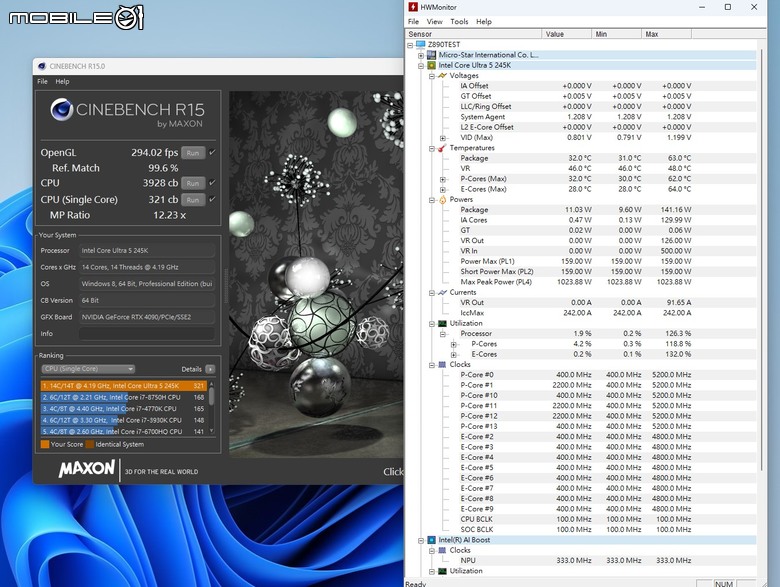Expand the VID (Max) entry
Screen dimensions: 780x587
coord(443,138)
